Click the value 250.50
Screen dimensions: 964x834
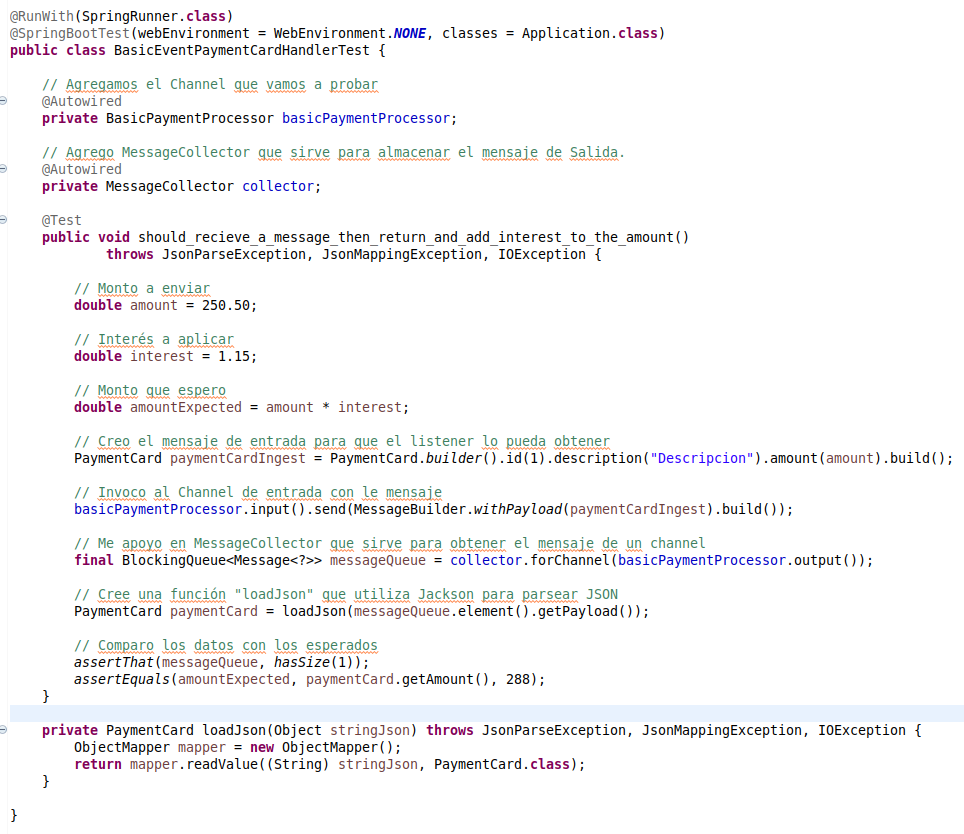tap(226, 305)
